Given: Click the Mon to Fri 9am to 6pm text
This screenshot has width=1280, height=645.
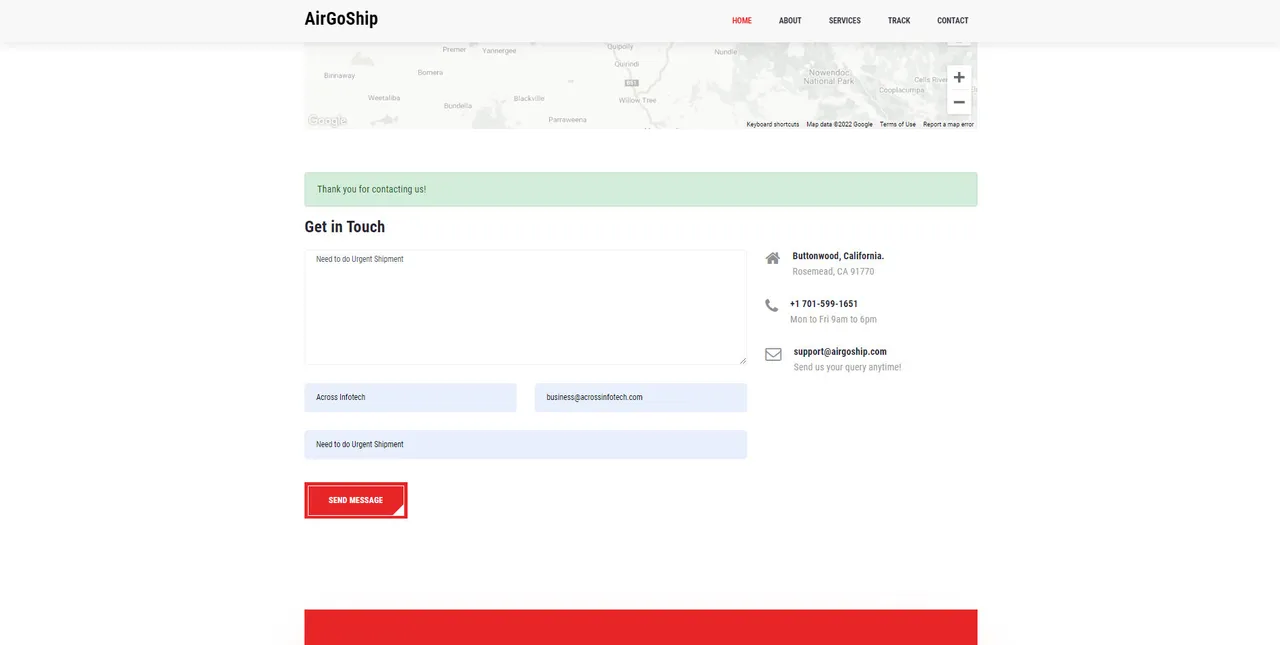Looking at the screenshot, I should 833,320.
